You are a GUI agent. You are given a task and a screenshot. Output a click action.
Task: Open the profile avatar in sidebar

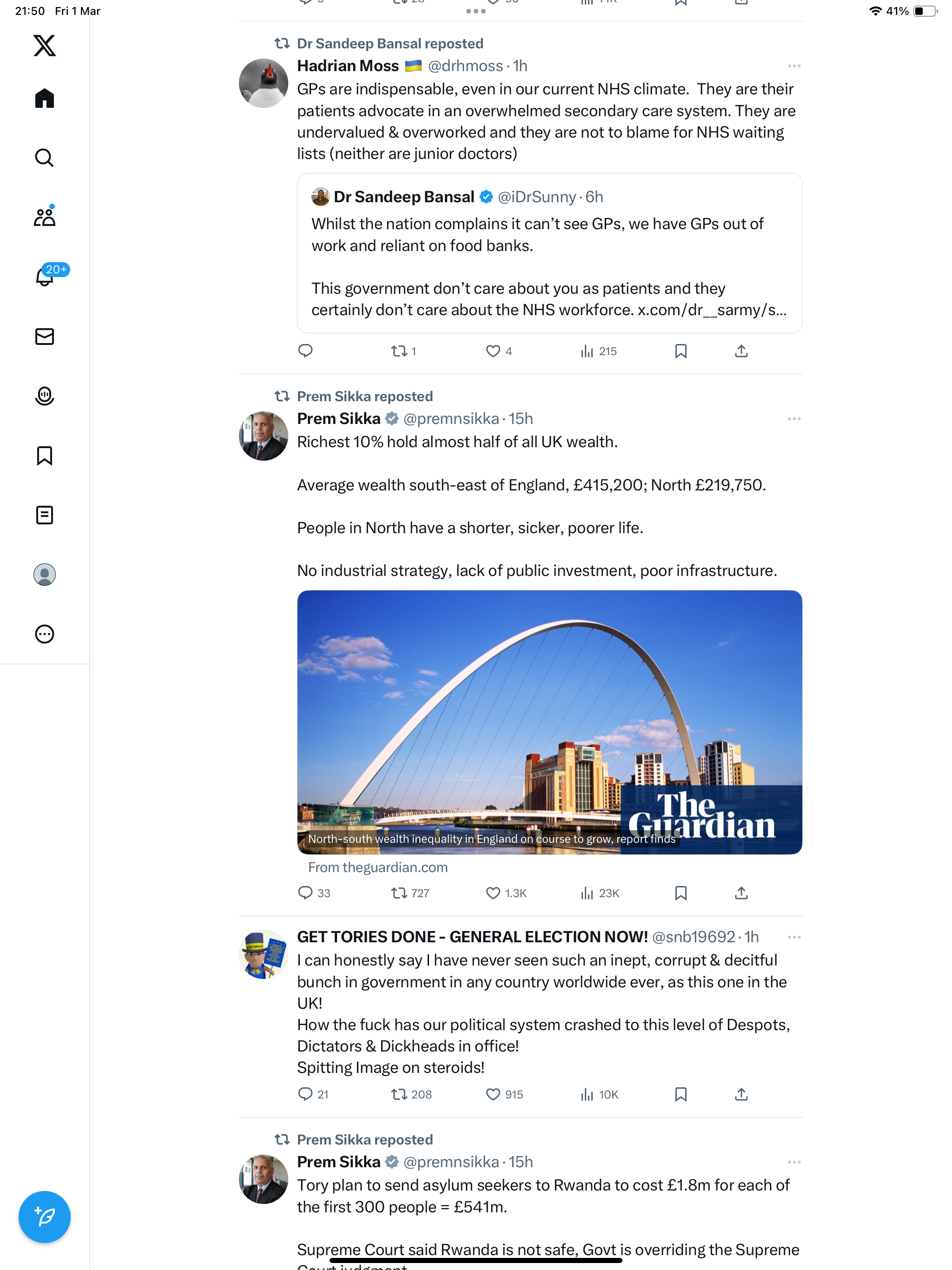tap(44, 575)
